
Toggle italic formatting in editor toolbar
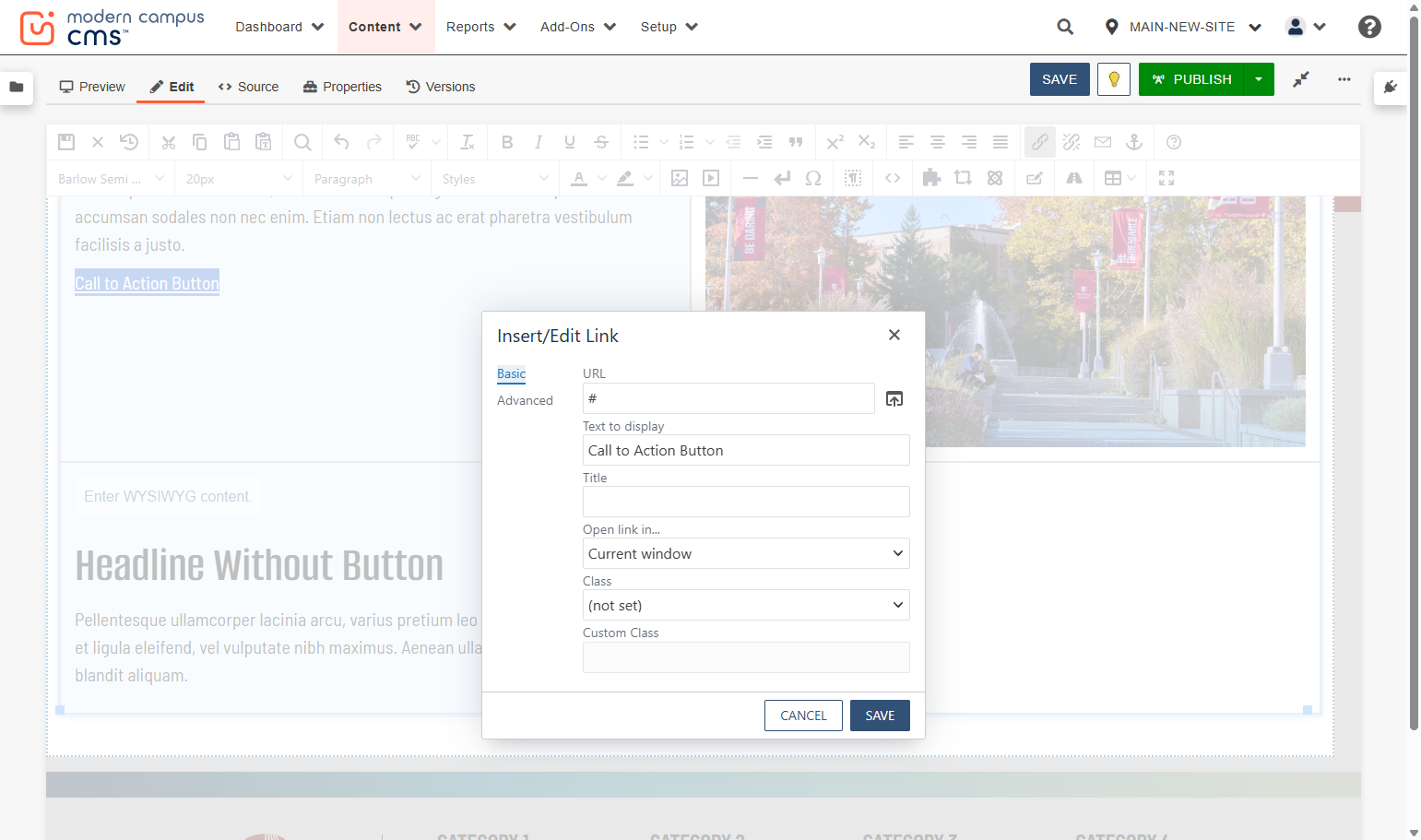(x=539, y=142)
